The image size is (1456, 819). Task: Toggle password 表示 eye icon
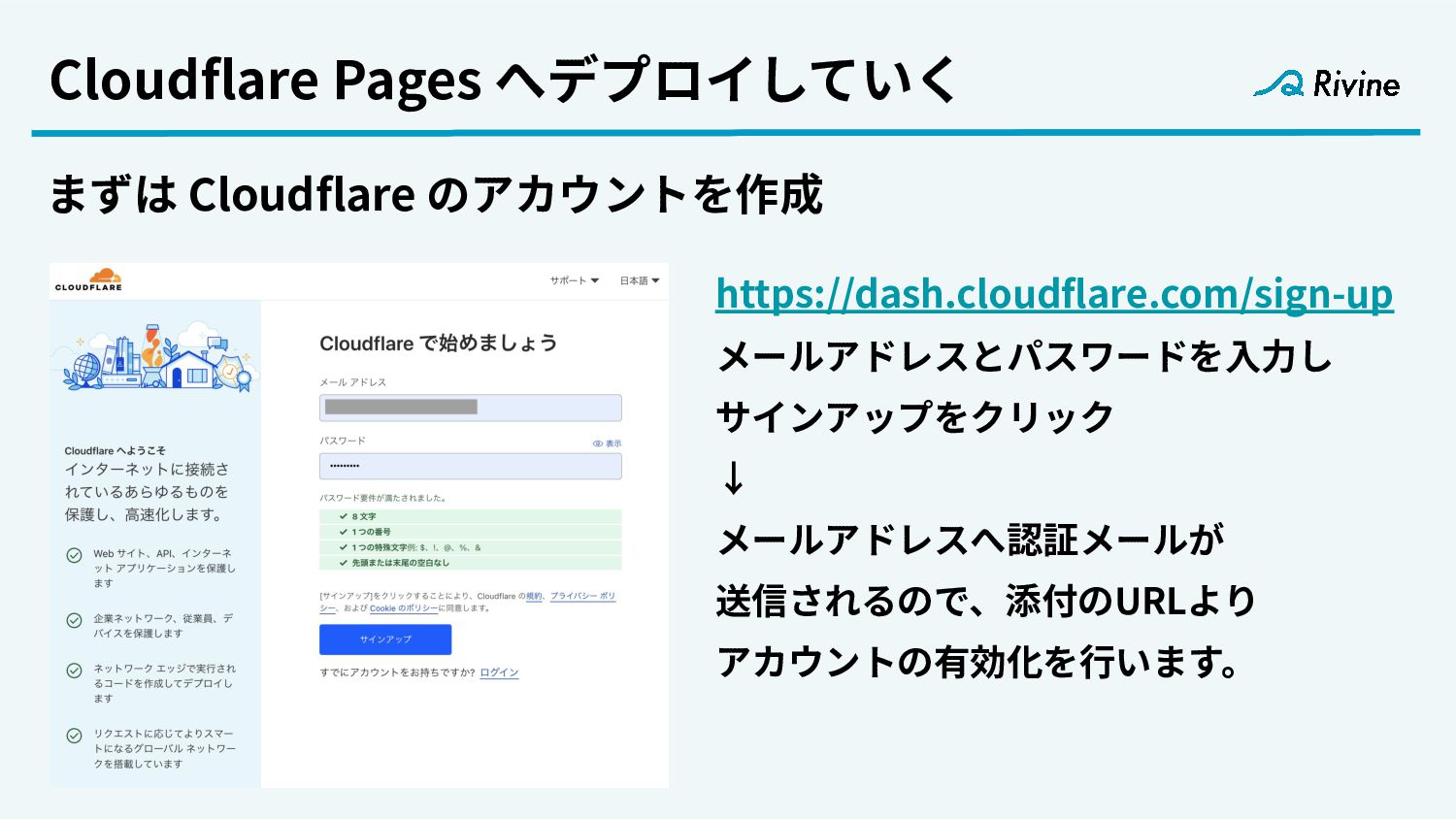(607, 443)
